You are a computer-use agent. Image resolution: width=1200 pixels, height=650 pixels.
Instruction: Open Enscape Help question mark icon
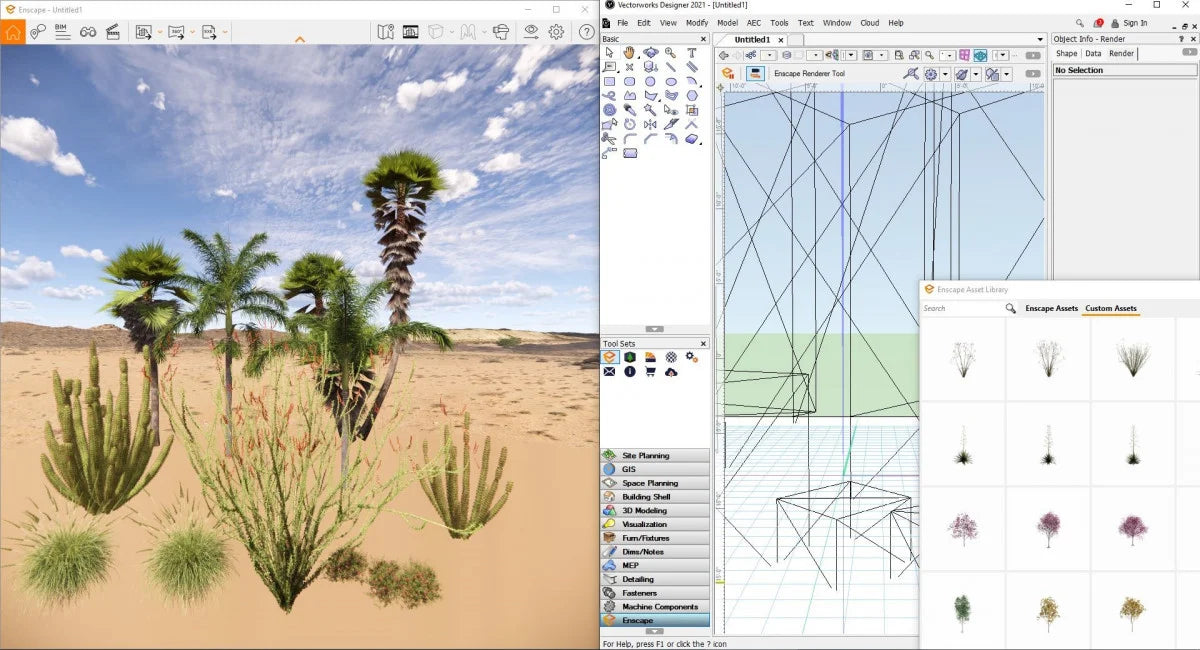586,32
